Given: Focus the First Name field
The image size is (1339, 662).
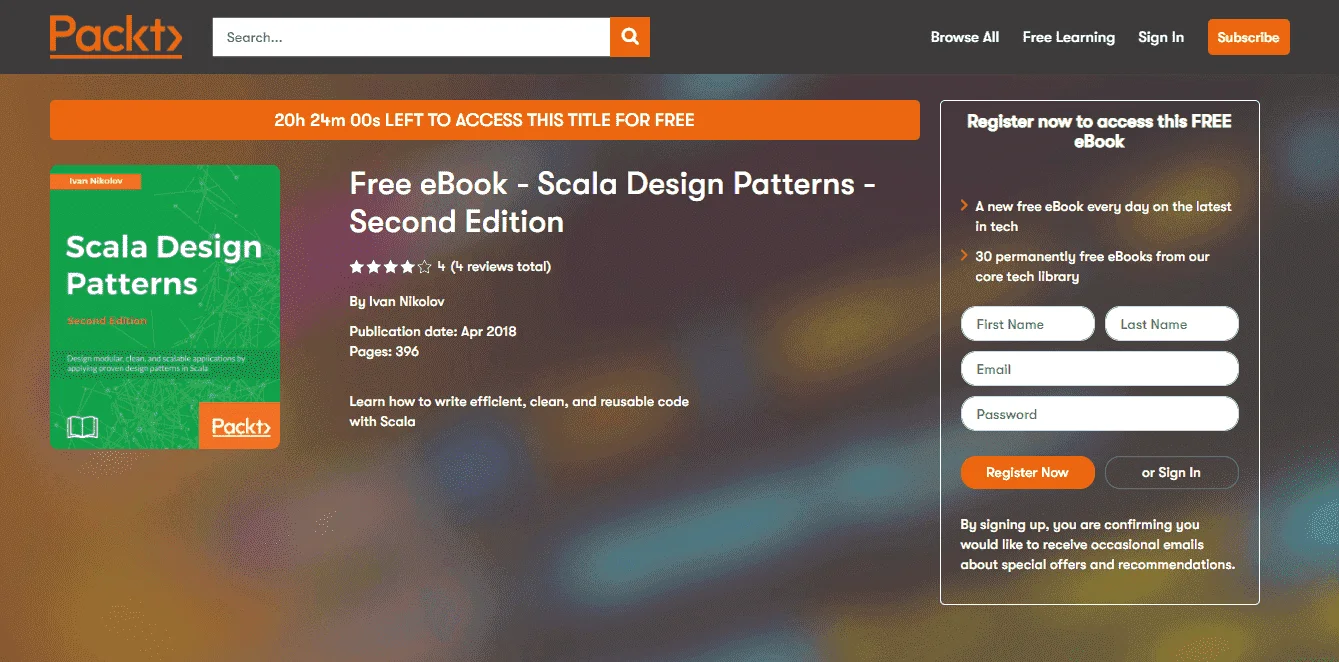Looking at the screenshot, I should 1028,324.
